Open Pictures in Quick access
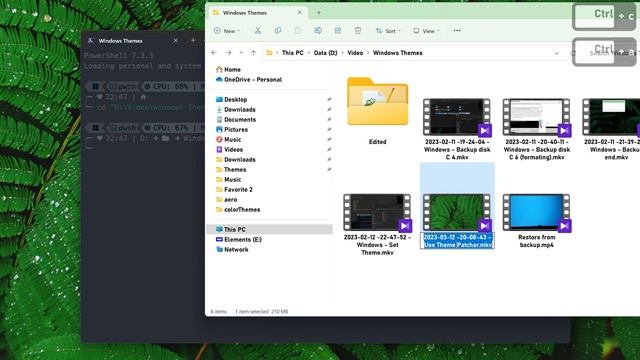 pyautogui.click(x=232, y=129)
